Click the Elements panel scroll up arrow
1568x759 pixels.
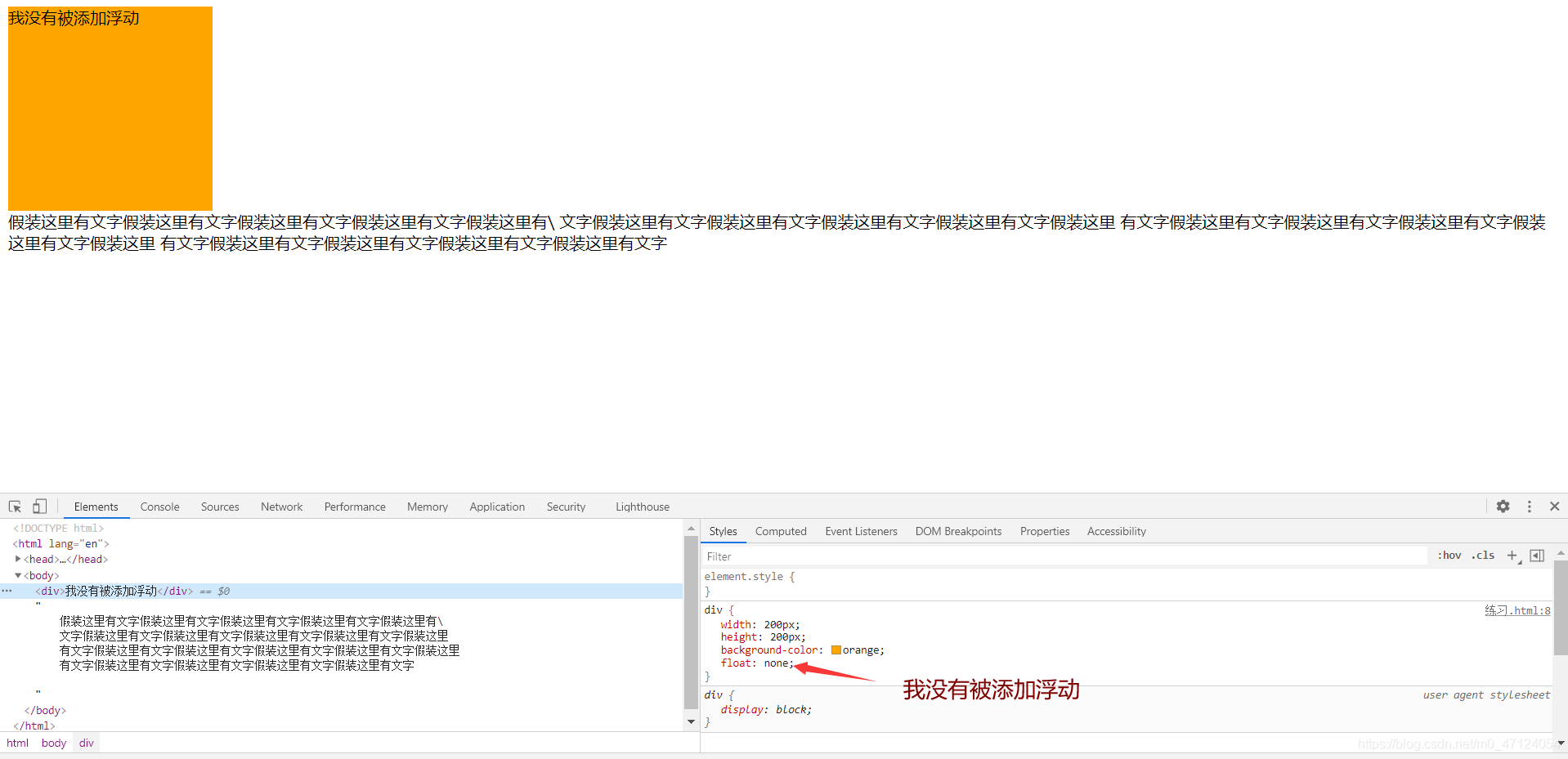pos(691,529)
